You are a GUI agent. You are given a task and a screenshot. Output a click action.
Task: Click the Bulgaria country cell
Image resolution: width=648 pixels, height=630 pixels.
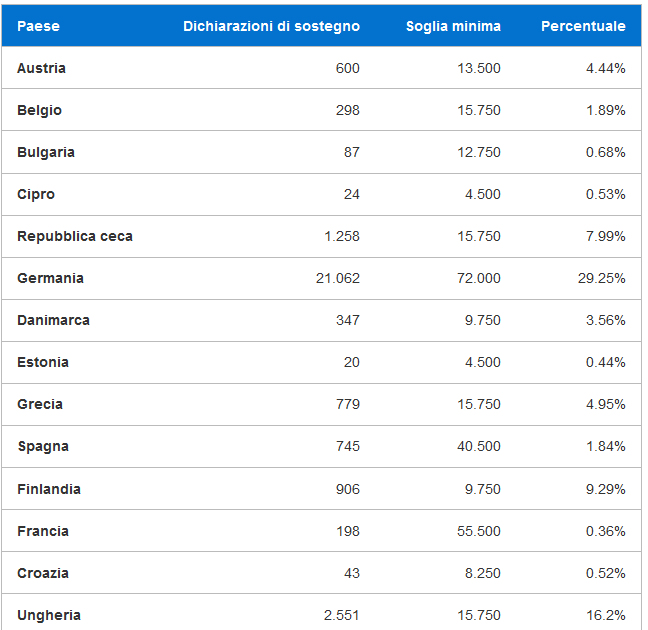46,153
